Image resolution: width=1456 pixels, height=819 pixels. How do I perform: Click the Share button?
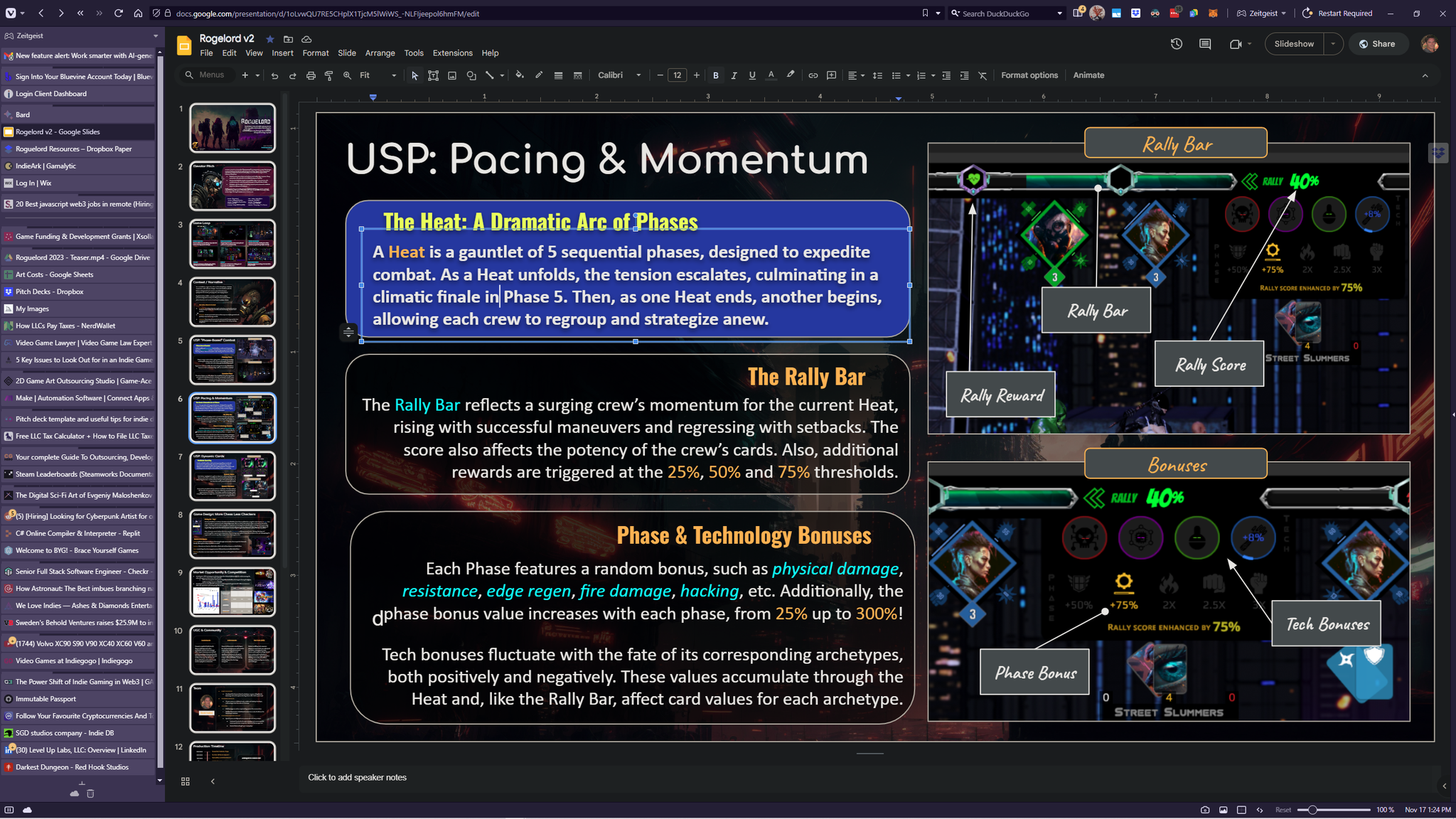(x=1377, y=44)
